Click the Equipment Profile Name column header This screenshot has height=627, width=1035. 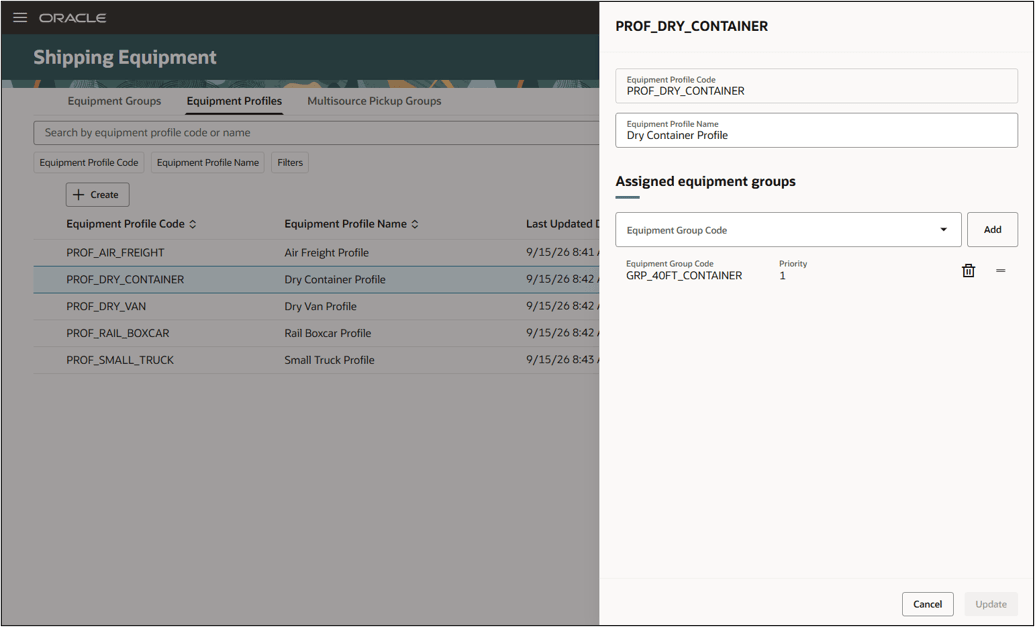(x=345, y=224)
